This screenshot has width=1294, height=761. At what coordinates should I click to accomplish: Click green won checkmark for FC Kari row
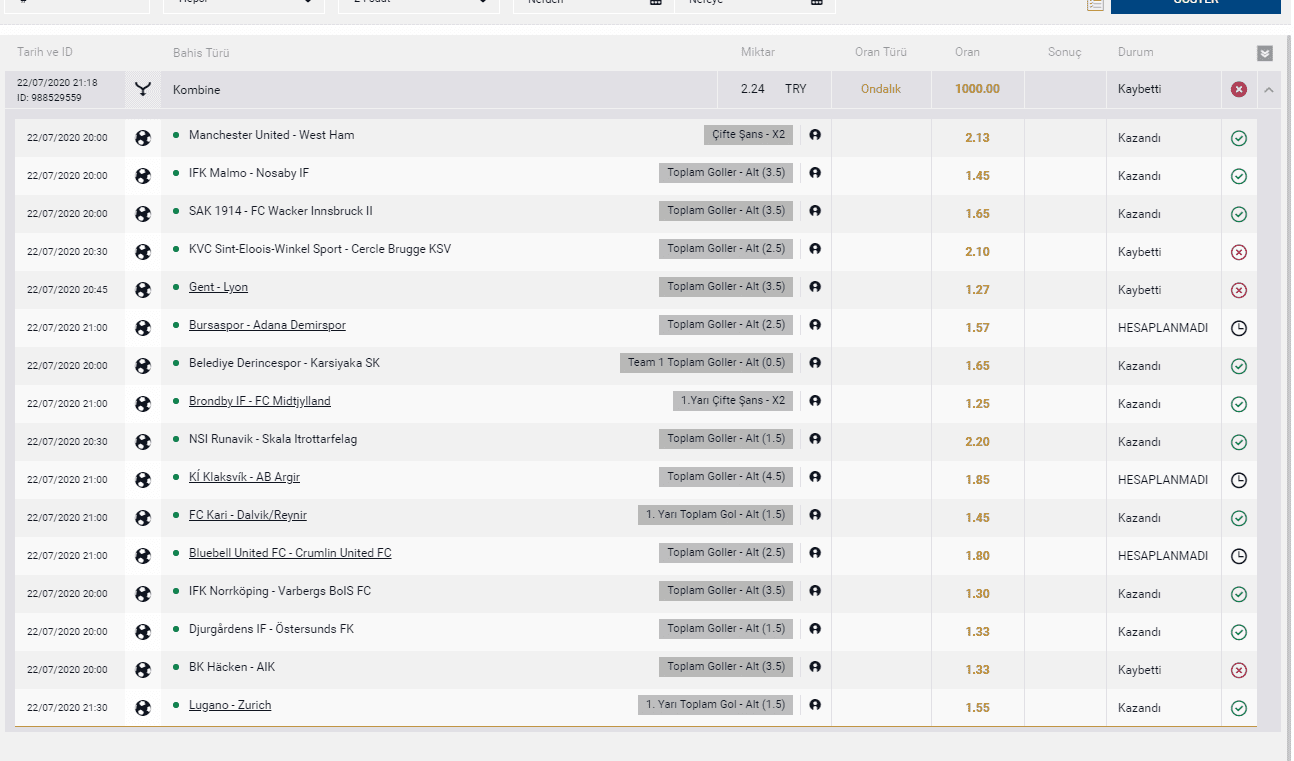(x=1239, y=518)
